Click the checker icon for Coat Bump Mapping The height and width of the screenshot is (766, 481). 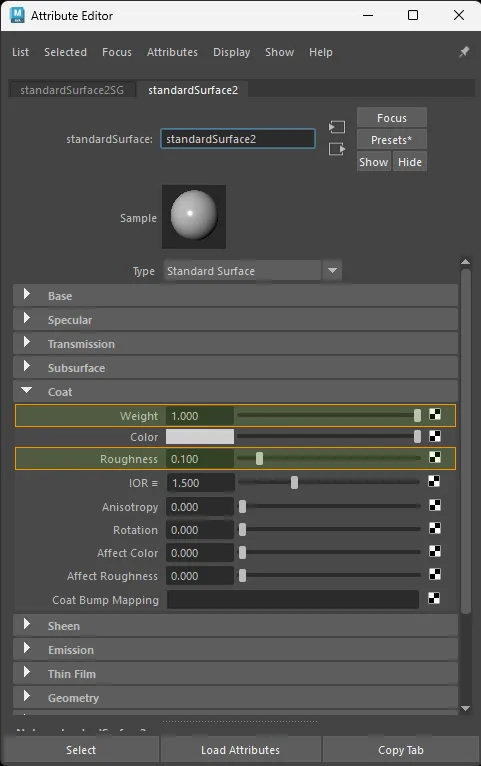point(434,598)
